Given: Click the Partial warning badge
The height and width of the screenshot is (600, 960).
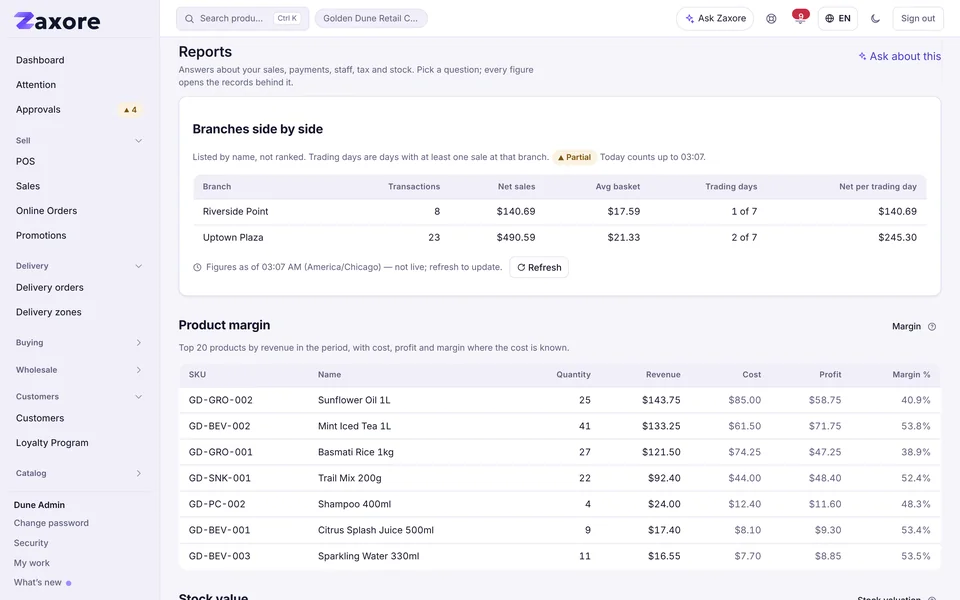Looking at the screenshot, I should [574, 157].
